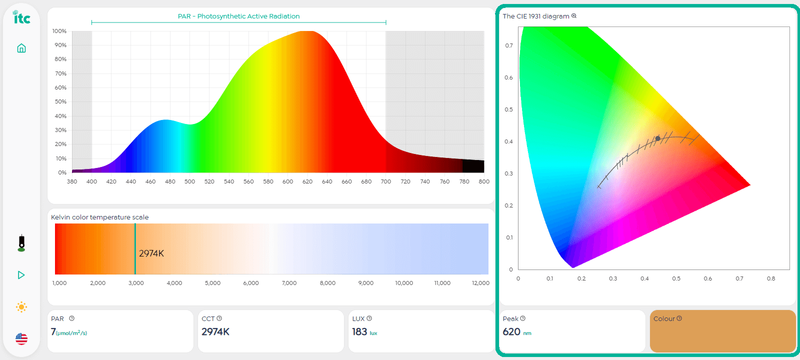This screenshot has height=360, width=800.
Task: Open the Peak info help icon
Action: pos(523,319)
